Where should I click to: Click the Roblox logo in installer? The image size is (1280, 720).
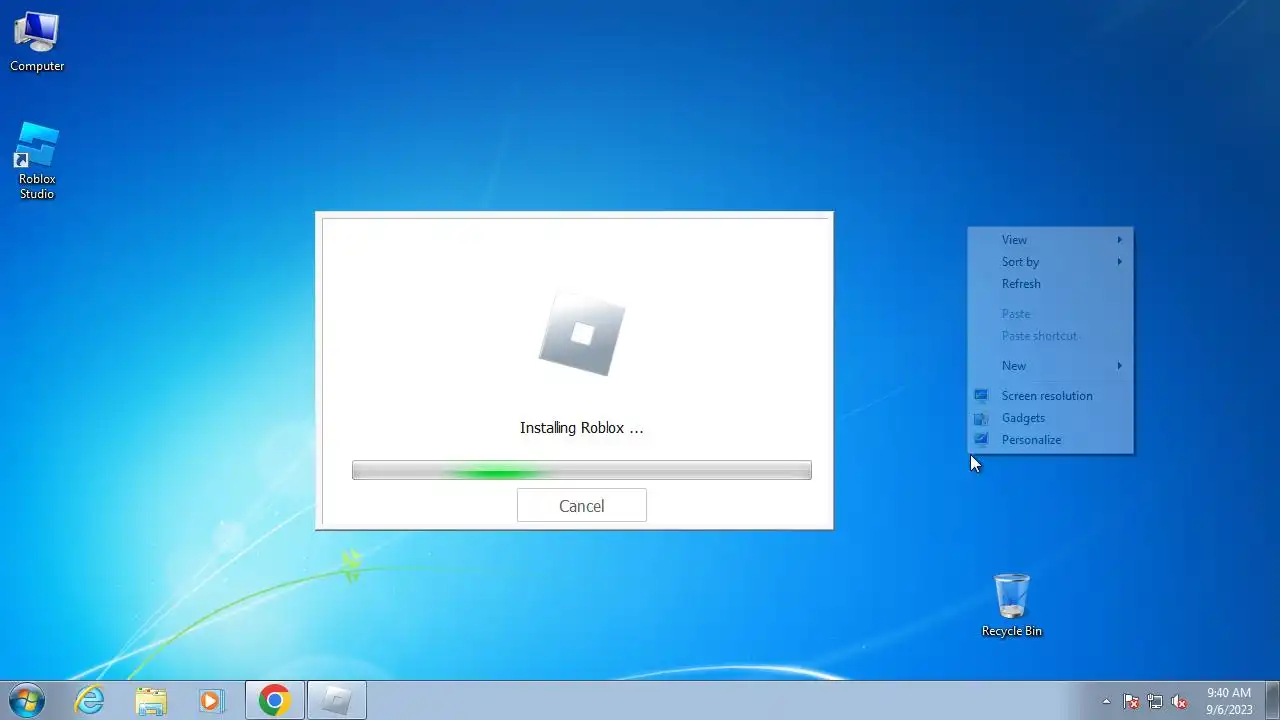click(581, 334)
